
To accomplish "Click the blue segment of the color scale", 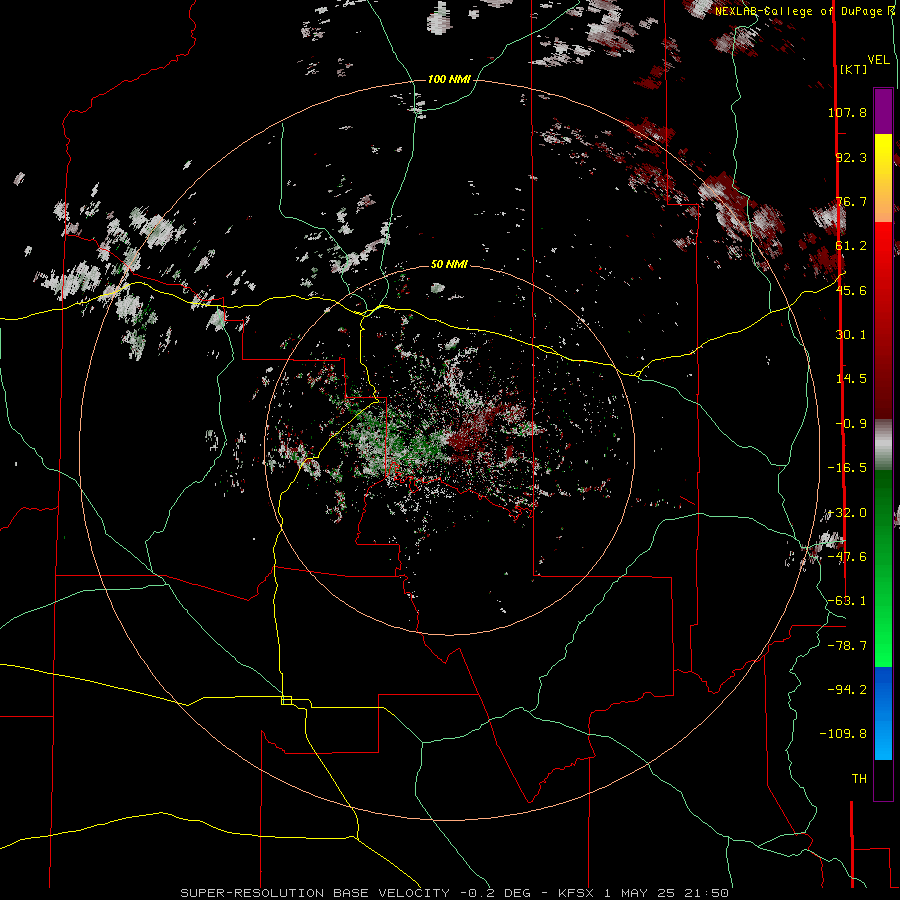I will (883, 713).
